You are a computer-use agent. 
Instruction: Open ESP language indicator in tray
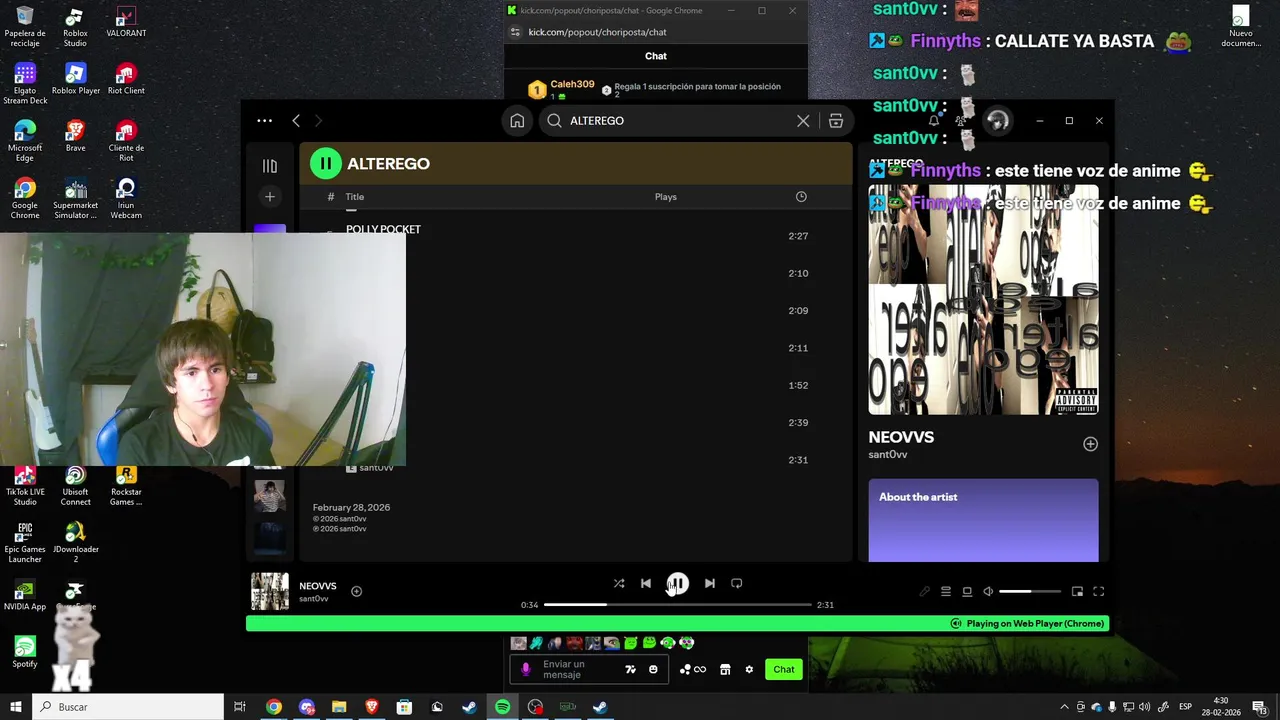click(1185, 707)
